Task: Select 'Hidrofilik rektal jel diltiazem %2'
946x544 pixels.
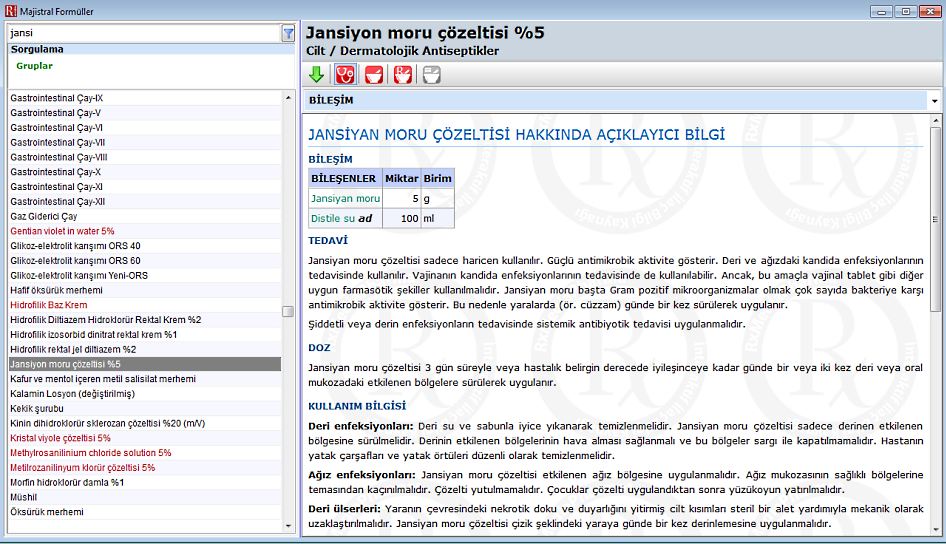Action: tap(144, 349)
